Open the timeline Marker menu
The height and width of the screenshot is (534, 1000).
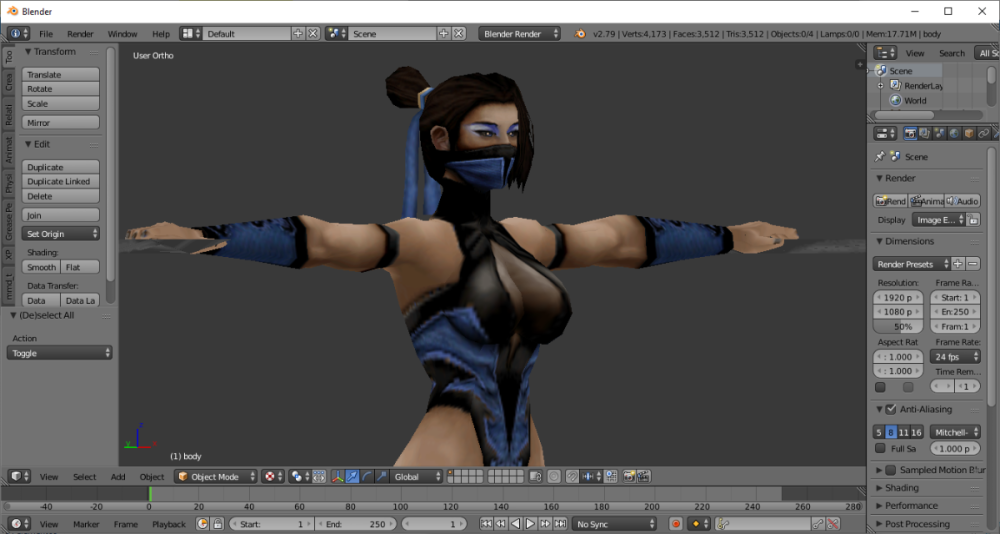click(86, 524)
